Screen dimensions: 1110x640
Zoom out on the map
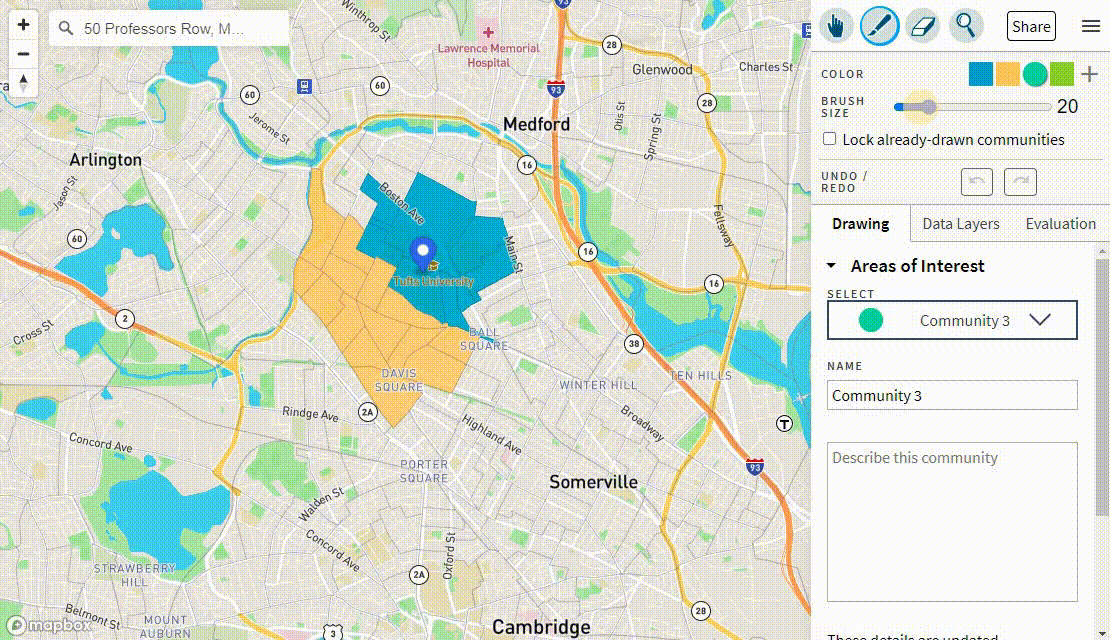pyautogui.click(x=24, y=54)
